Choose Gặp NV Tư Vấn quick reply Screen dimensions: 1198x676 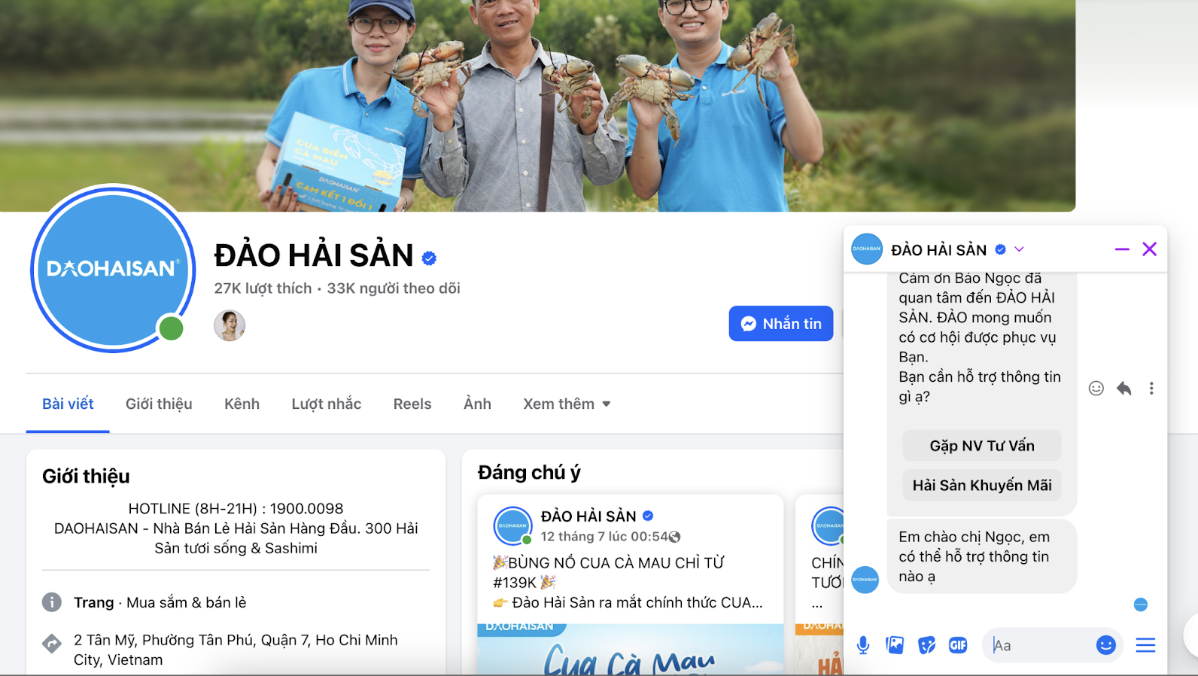coord(982,445)
